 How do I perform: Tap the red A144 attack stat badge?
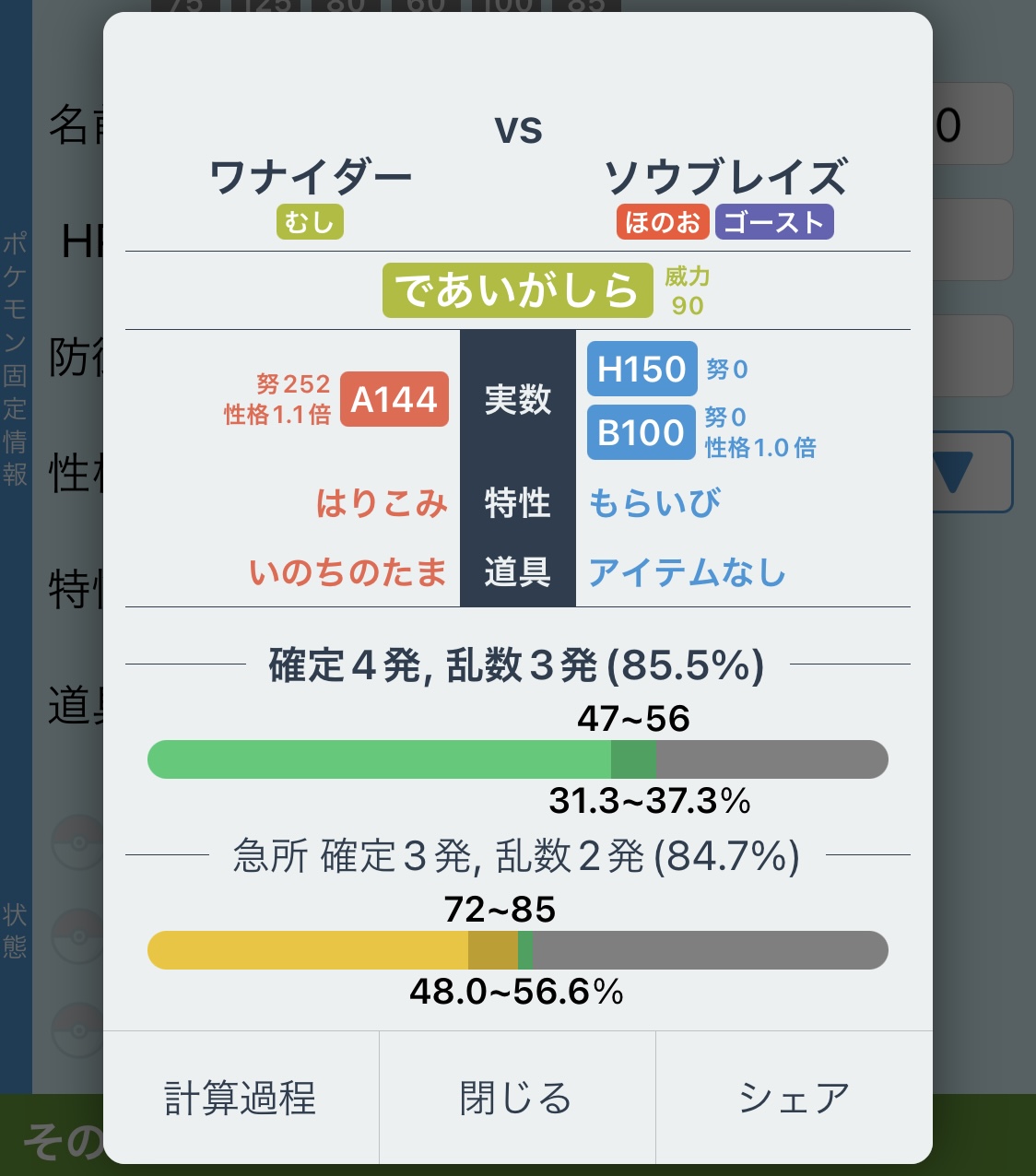point(394,399)
